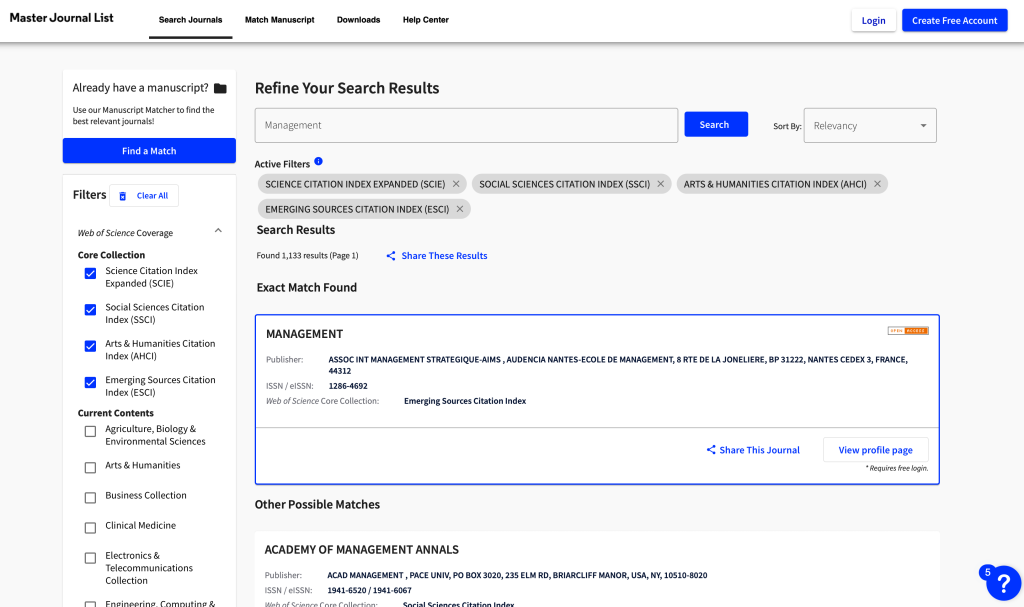View profile page for MANAGEMENT journal

pyautogui.click(x=876, y=450)
